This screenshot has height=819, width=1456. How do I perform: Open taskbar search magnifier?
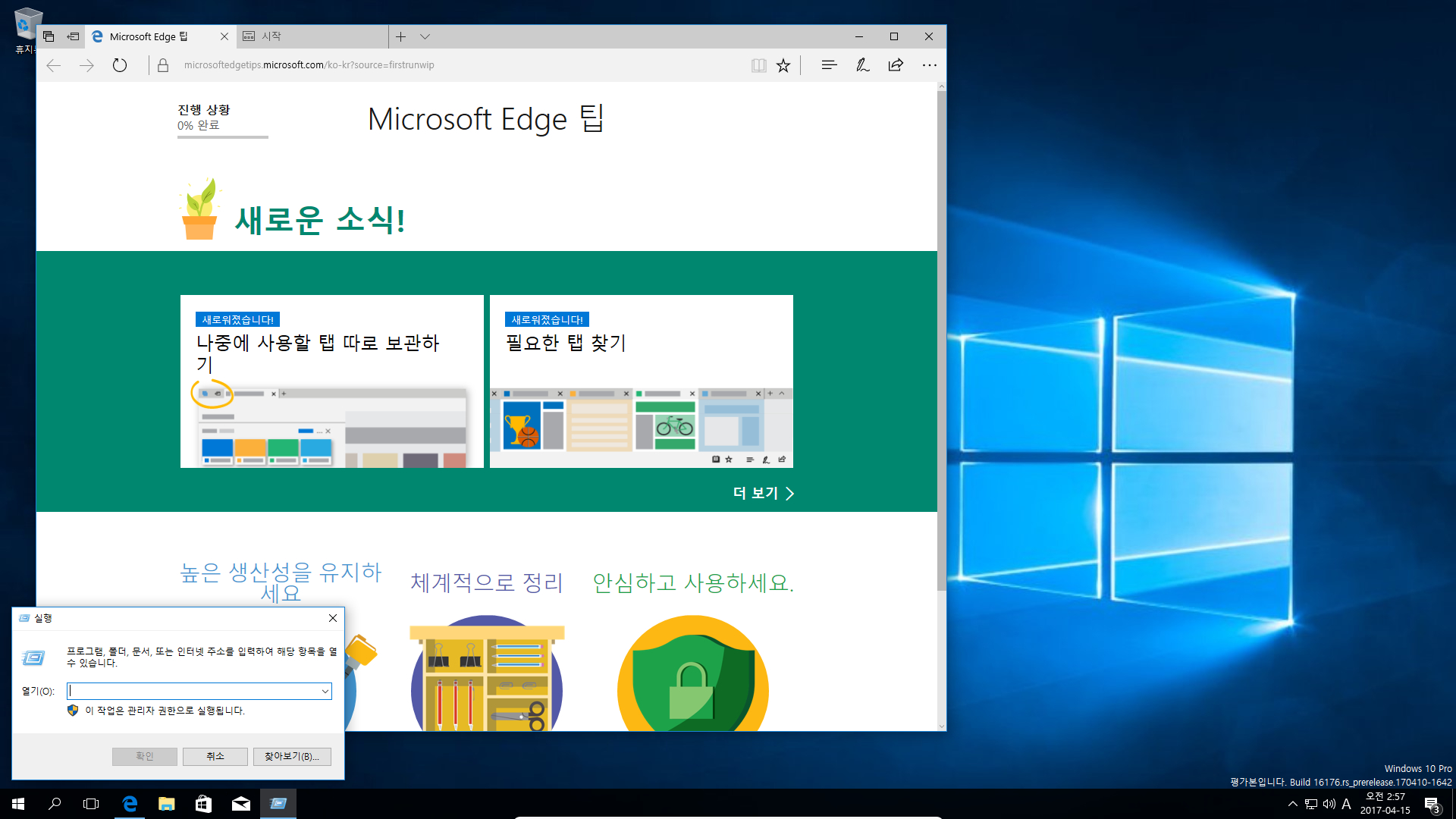55,804
